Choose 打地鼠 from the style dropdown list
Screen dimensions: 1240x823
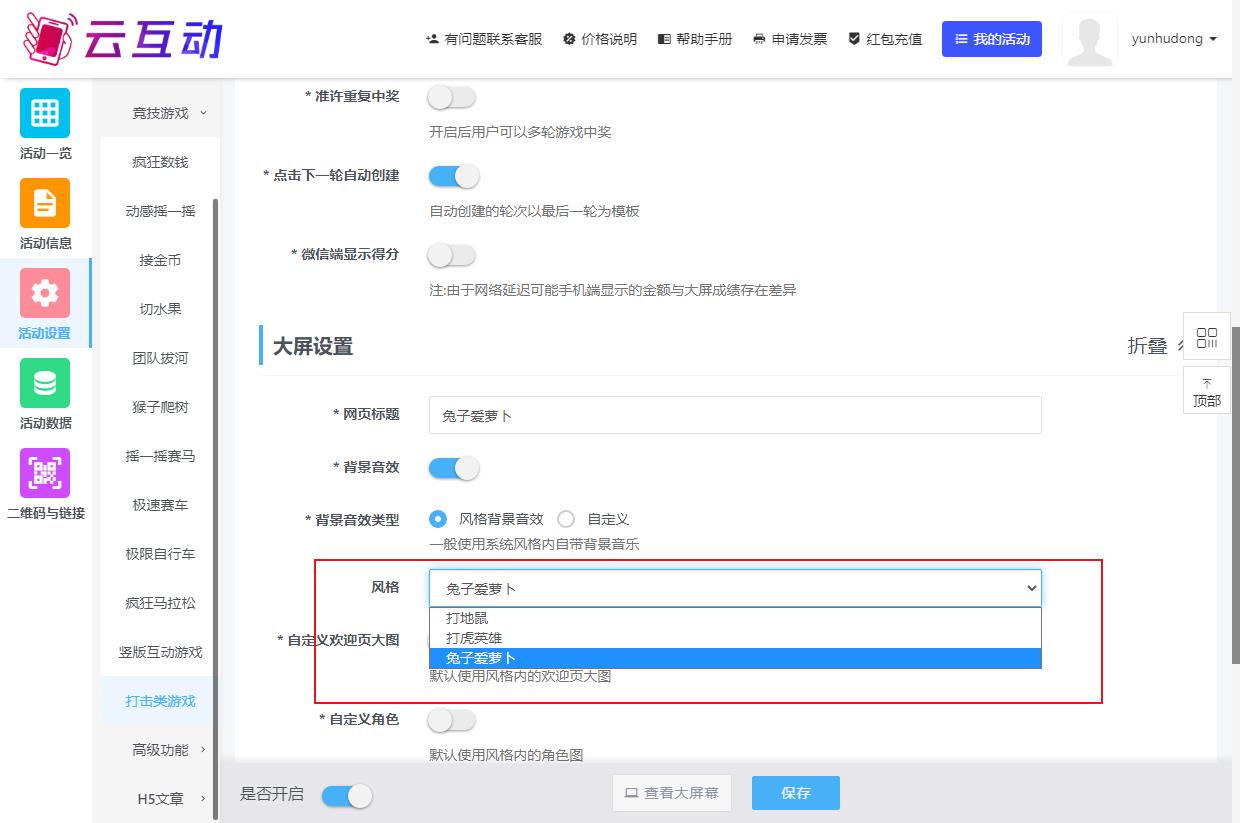[x=467, y=618]
